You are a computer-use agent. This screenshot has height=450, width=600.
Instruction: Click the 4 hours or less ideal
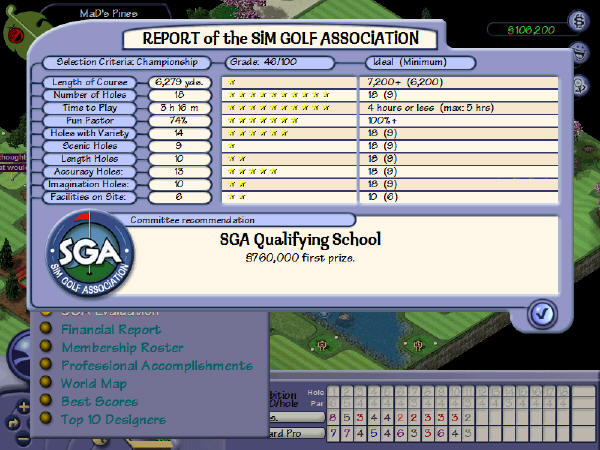pyautogui.click(x=431, y=108)
